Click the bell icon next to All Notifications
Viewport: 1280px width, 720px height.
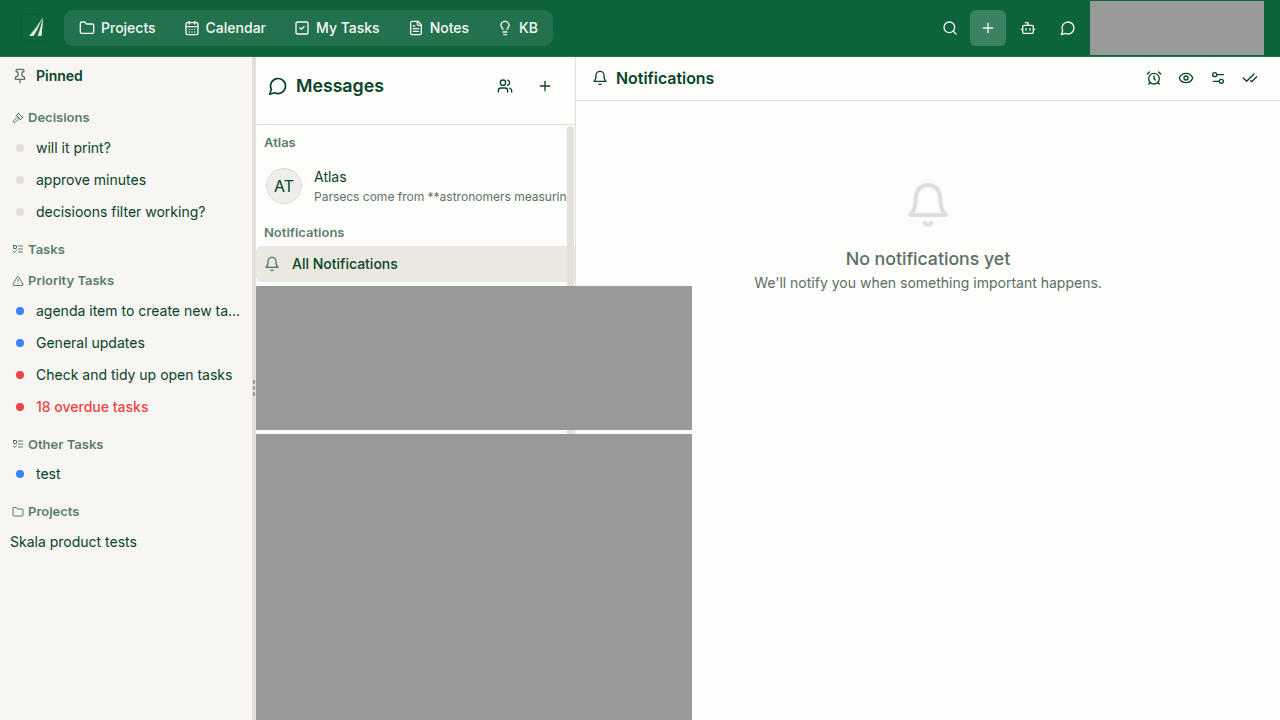[x=272, y=264]
